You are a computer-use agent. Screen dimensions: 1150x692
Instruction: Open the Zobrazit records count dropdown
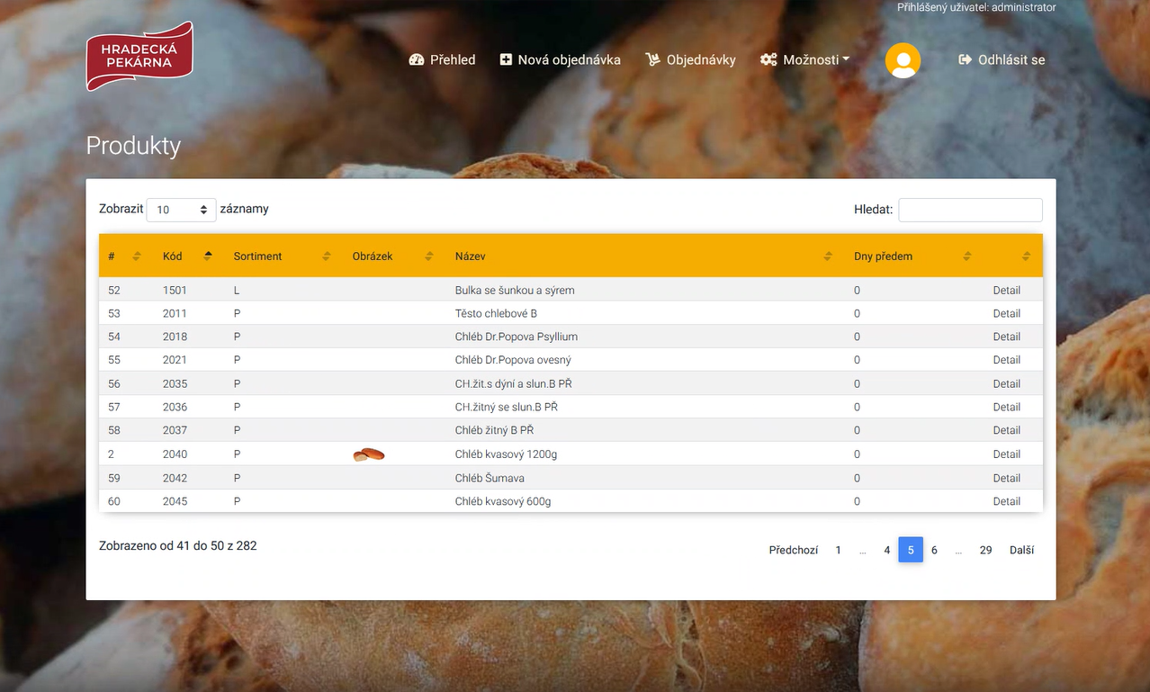click(x=181, y=210)
